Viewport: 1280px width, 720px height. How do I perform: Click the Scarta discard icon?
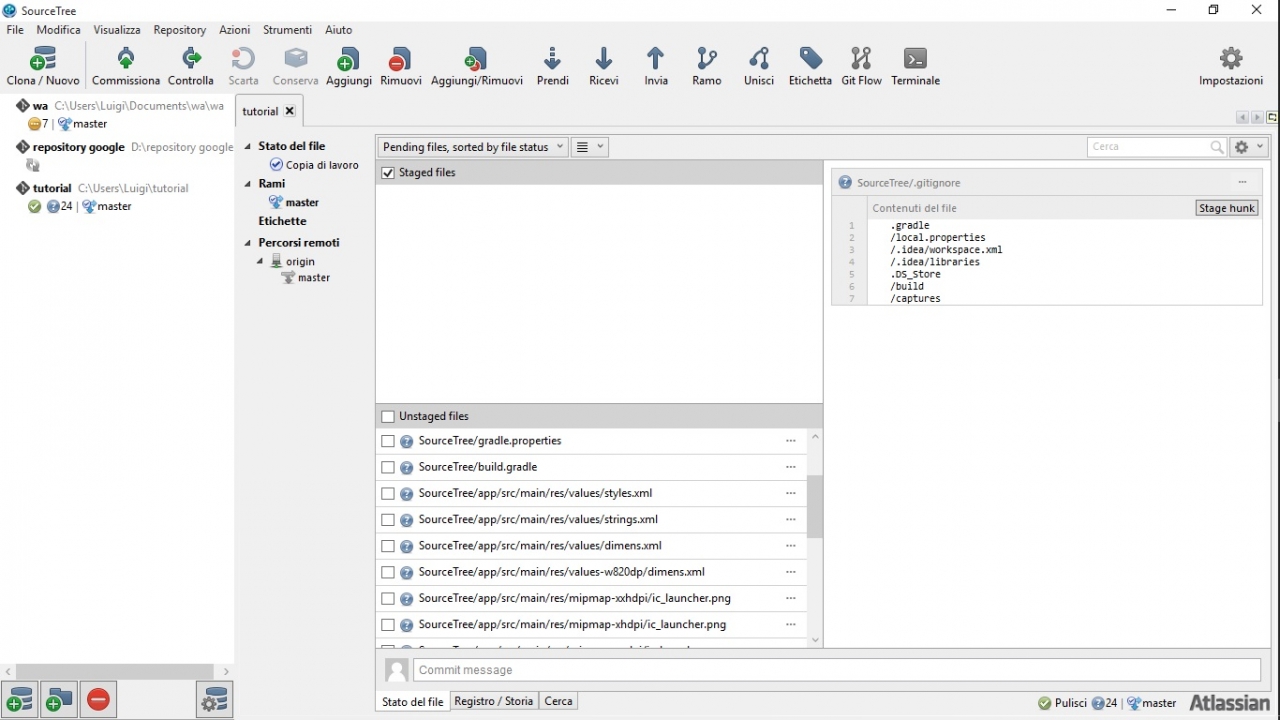(243, 59)
